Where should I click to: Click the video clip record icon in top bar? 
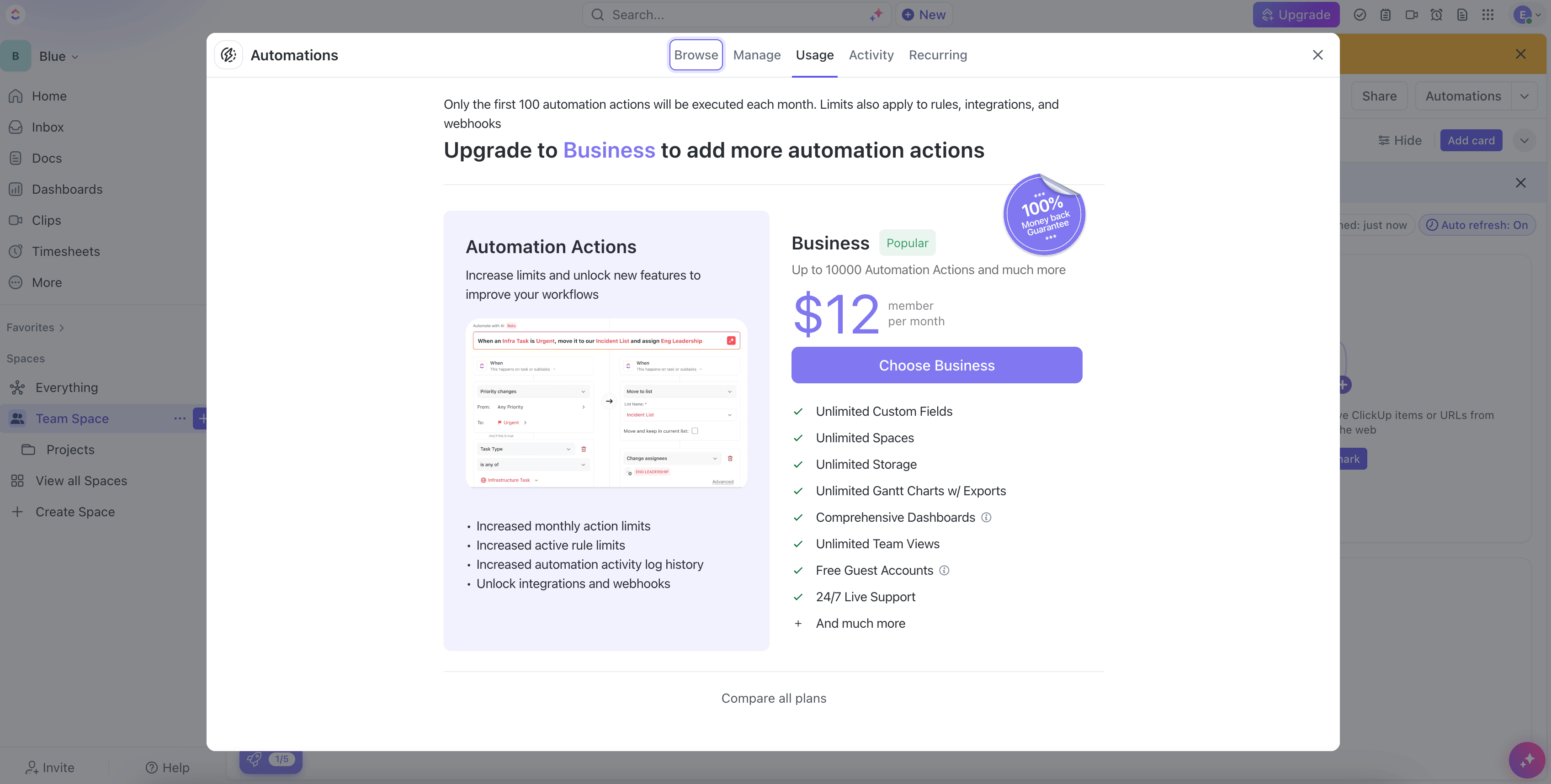click(1411, 15)
